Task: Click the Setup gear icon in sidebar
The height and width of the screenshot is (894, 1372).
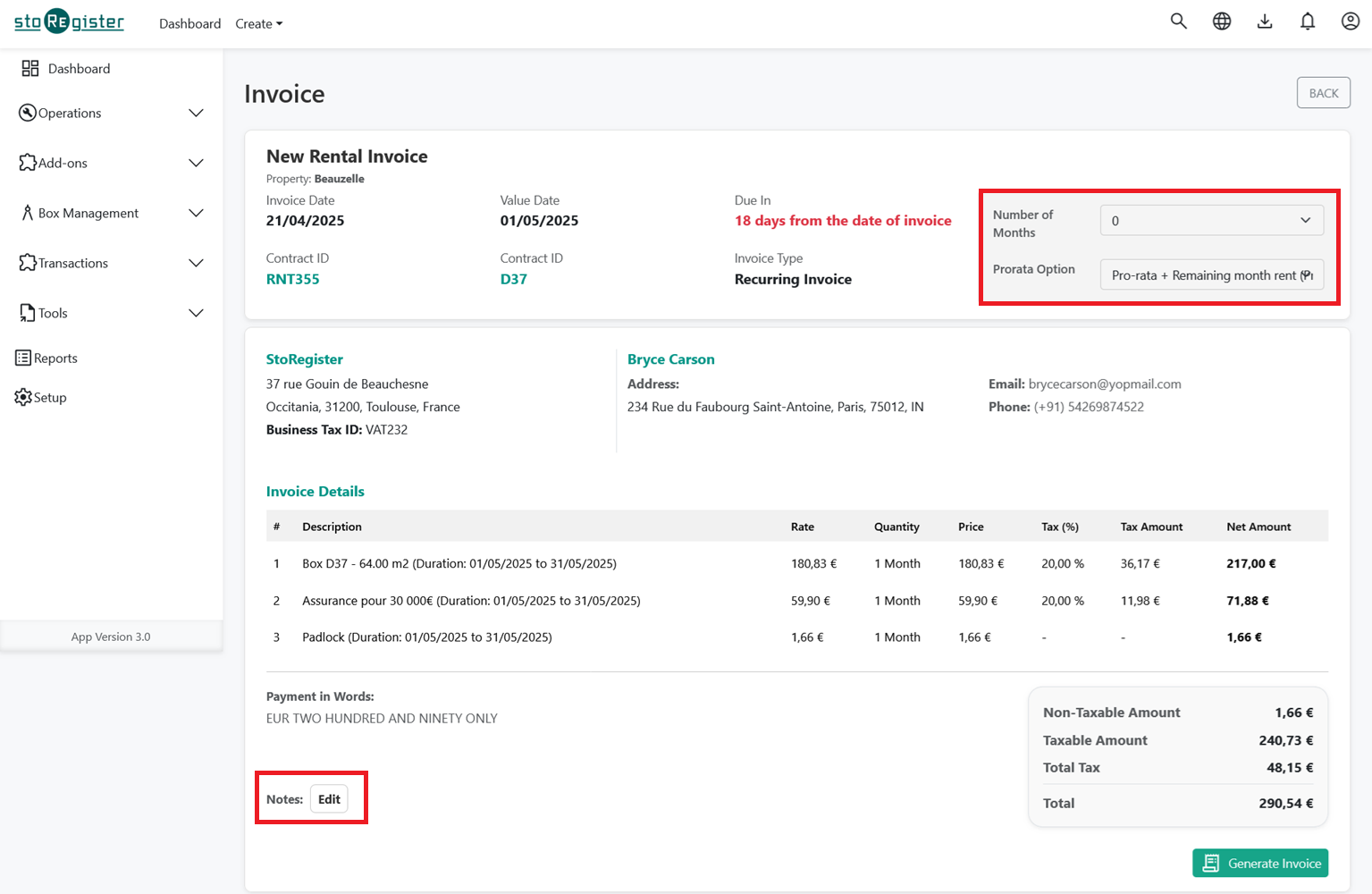Action: coord(25,397)
